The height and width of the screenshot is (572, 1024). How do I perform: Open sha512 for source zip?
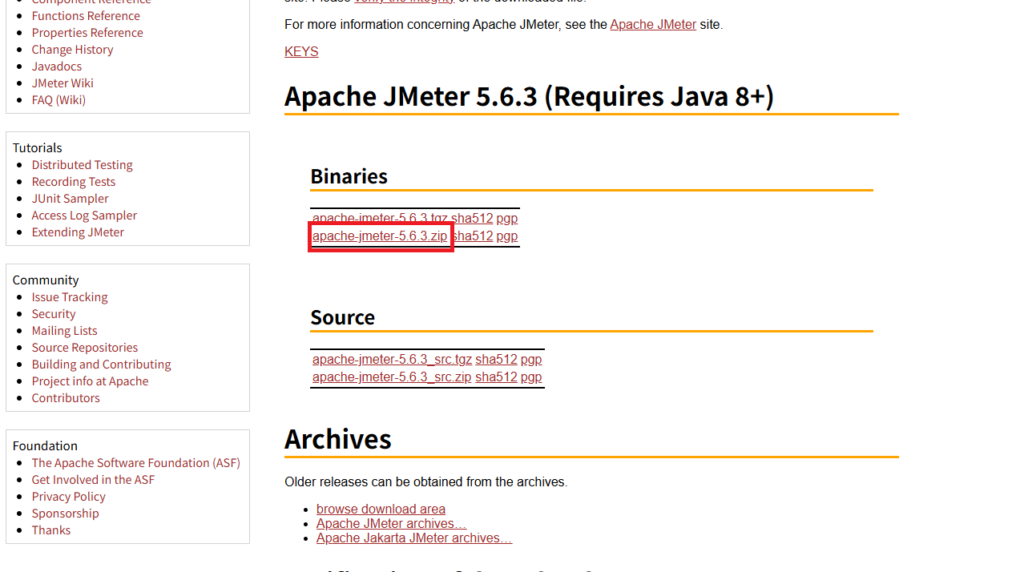[496, 377]
